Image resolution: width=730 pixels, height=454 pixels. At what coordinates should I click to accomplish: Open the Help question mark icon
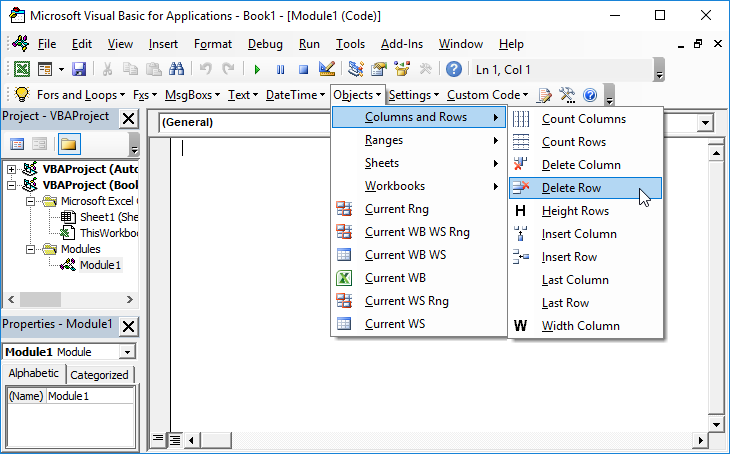point(454,69)
